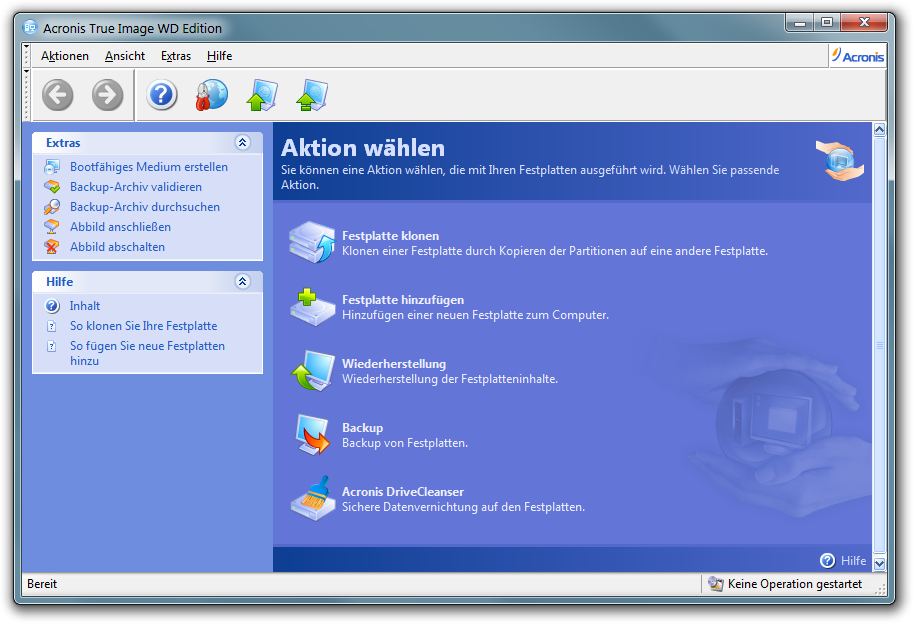The height and width of the screenshot is (624, 914).
Task: Select Bootfähiges Medium erstellen link
Action: (149, 167)
